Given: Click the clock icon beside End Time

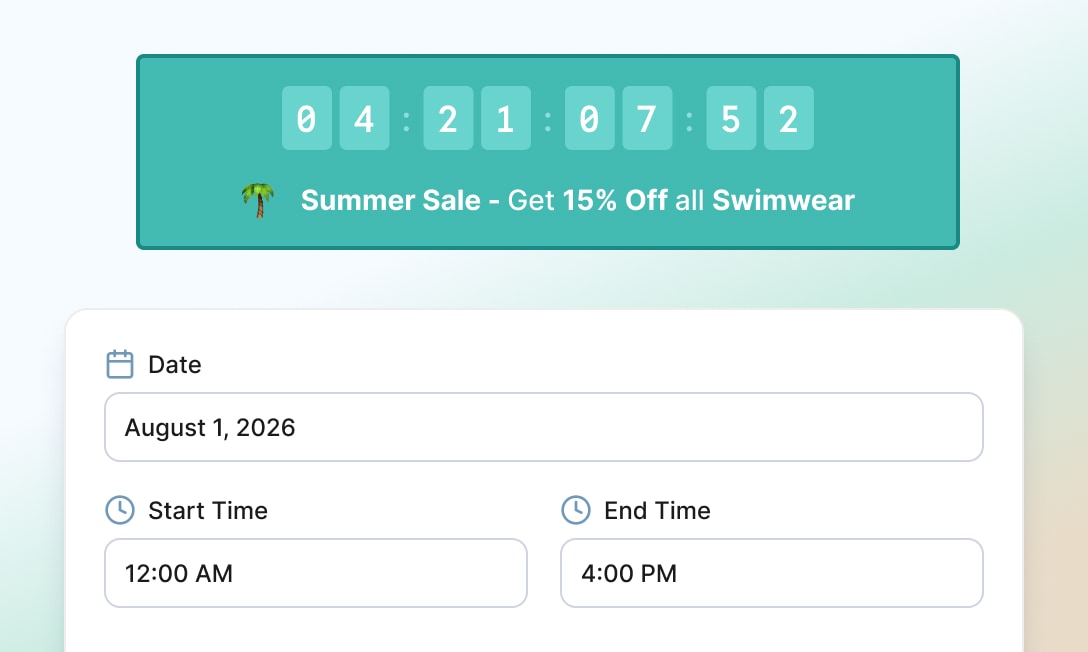Looking at the screenshot, I should click(576, 510).
